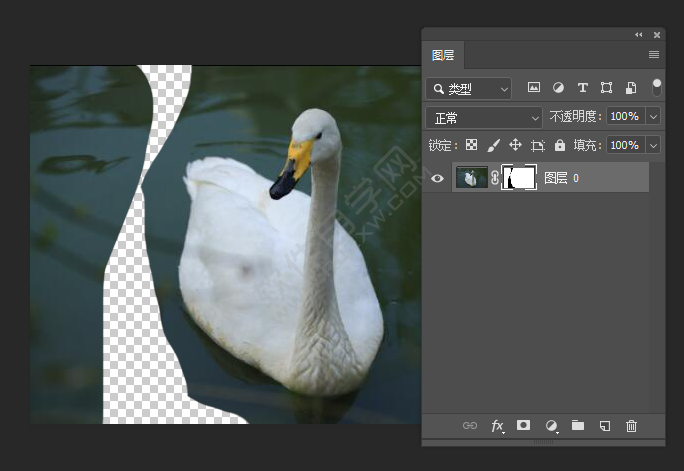Create a new layer group folder
684x471 pixels.
pyautogui.click(x=577, y=426)
